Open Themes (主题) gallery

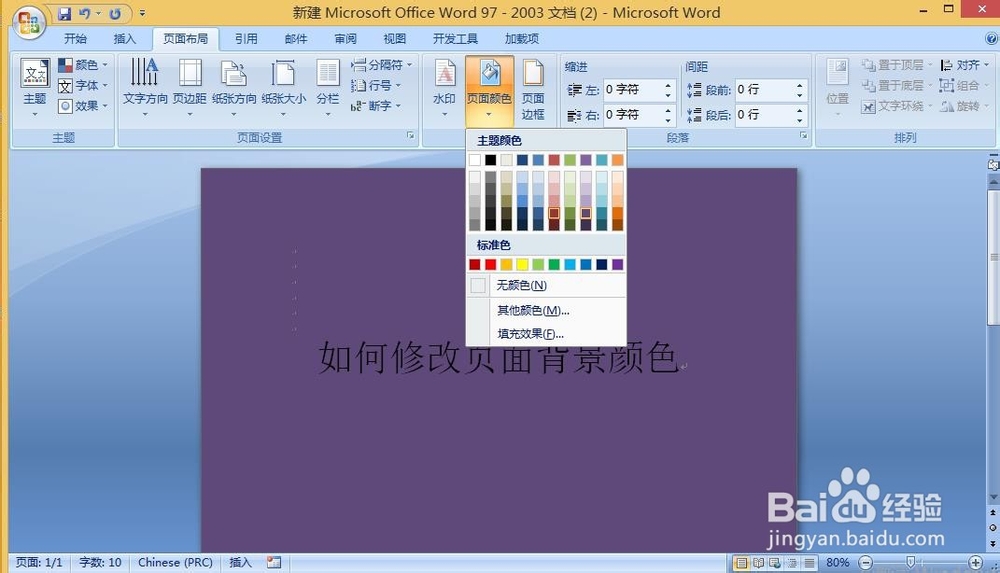point(34,87)
